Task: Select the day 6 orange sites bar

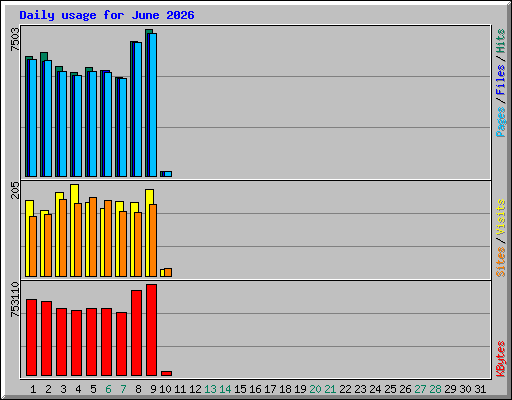Action: pos(108,238)
